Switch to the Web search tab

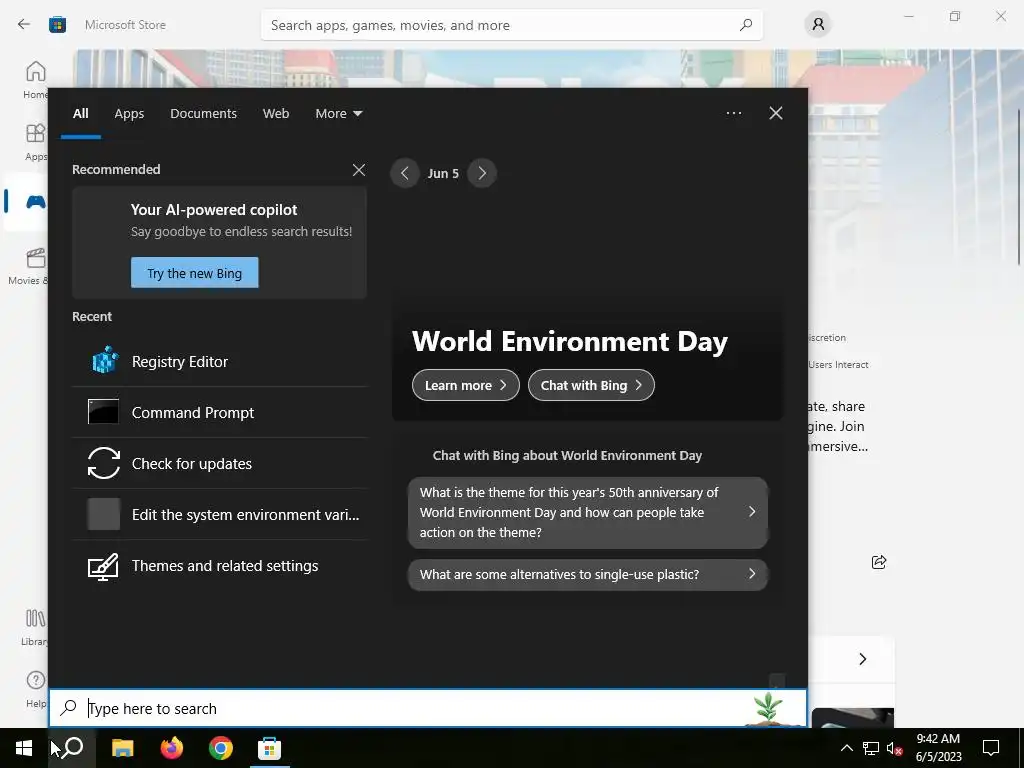click(276, 114)
